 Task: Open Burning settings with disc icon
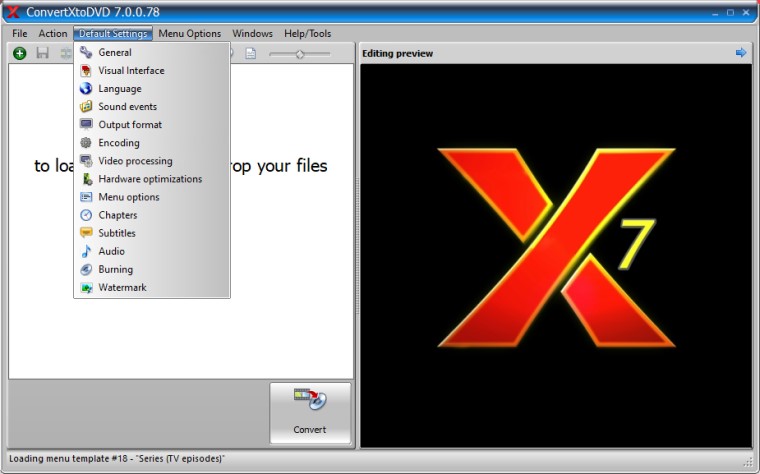152,269
